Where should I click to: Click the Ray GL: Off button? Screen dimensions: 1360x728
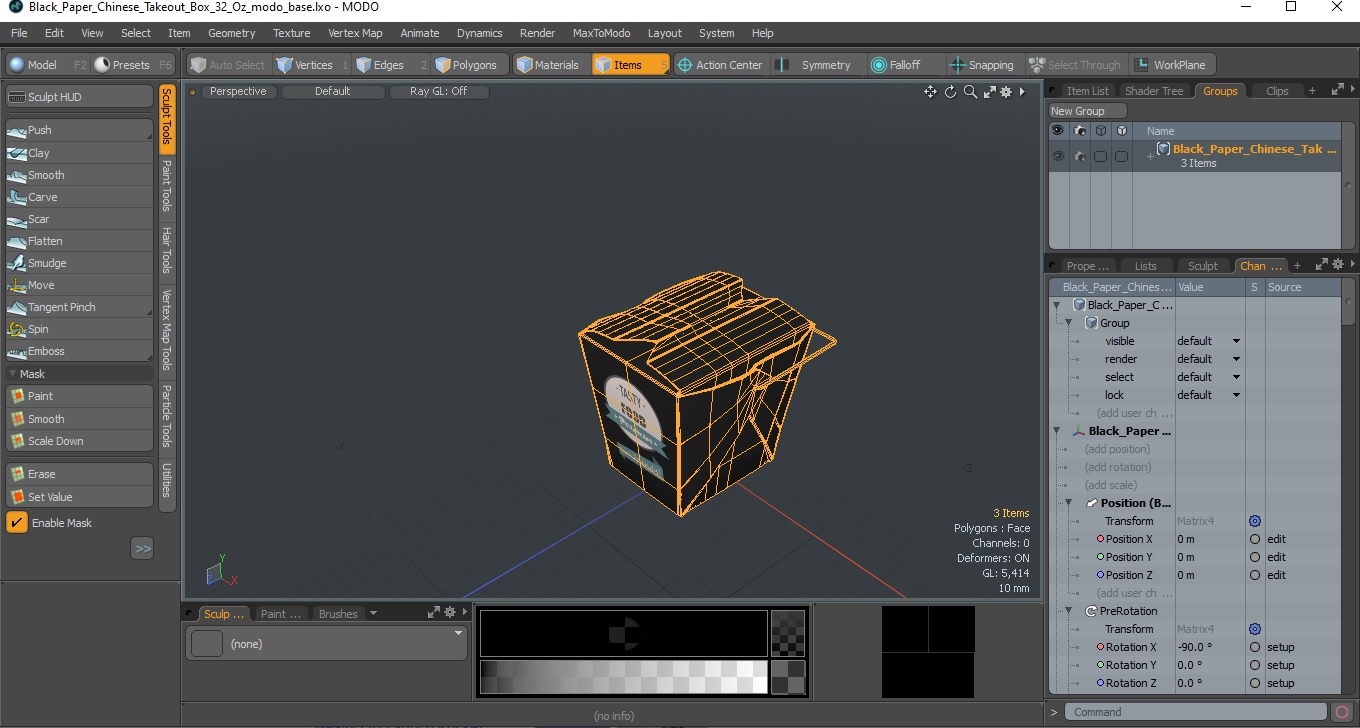tap(438, 92)
